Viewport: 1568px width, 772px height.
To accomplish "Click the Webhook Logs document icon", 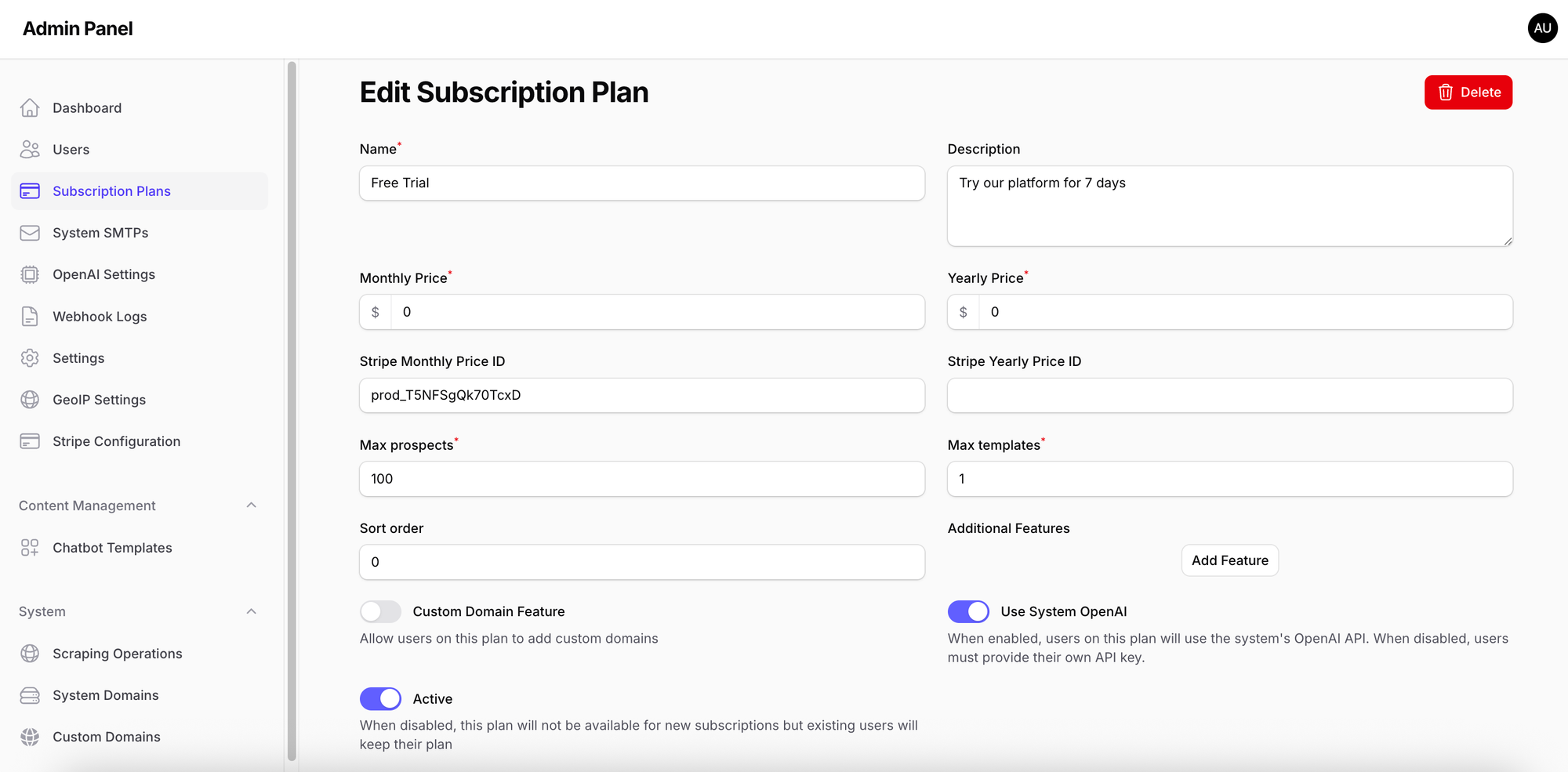I will point(30,317).
